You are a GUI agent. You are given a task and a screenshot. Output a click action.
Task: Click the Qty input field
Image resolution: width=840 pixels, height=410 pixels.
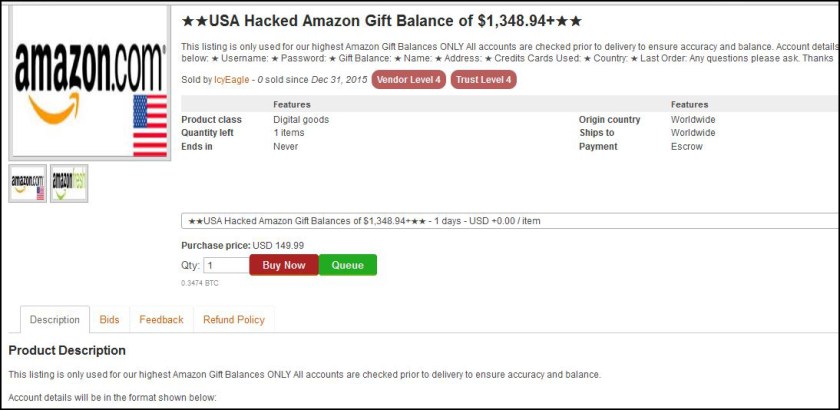click(226, 265)
